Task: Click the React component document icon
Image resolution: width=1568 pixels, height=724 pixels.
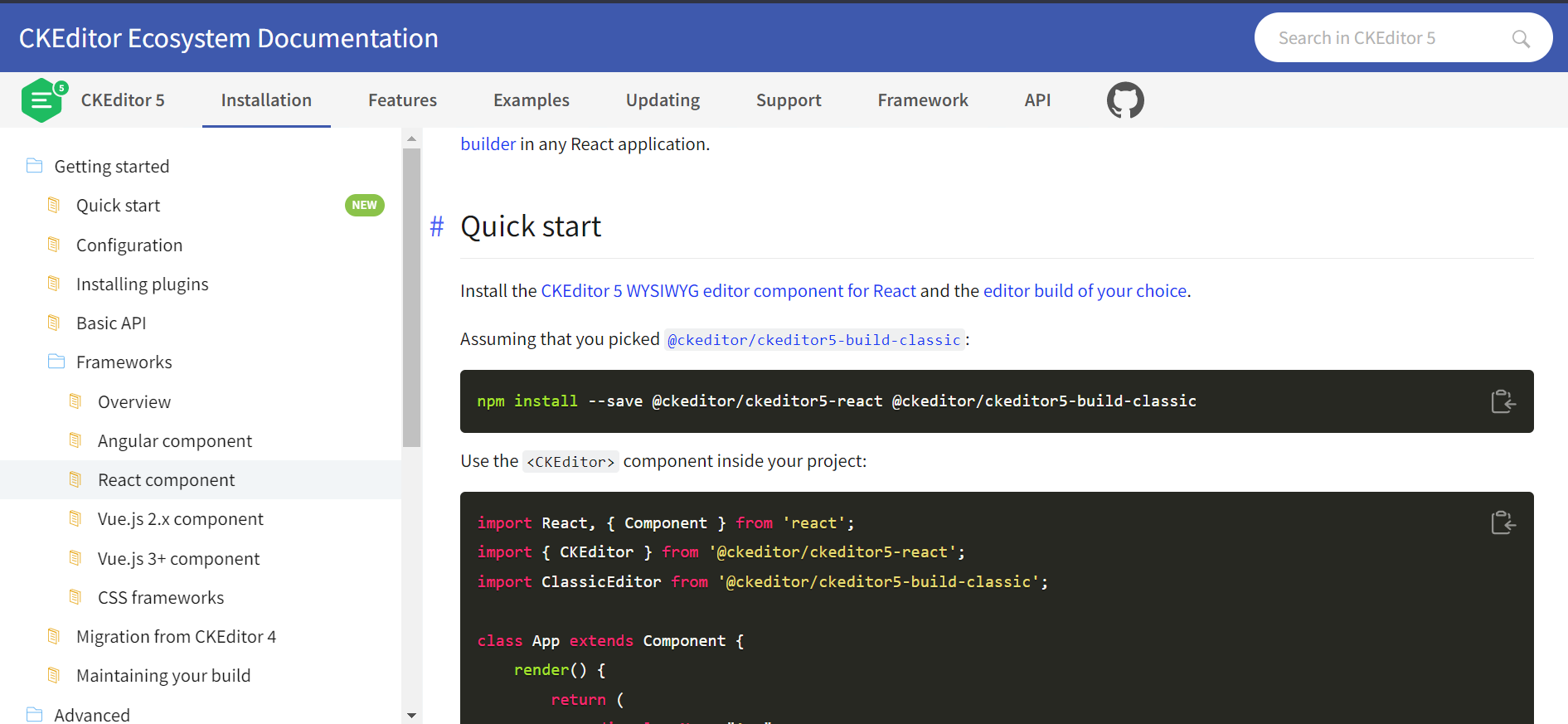Action: [75, 479]
